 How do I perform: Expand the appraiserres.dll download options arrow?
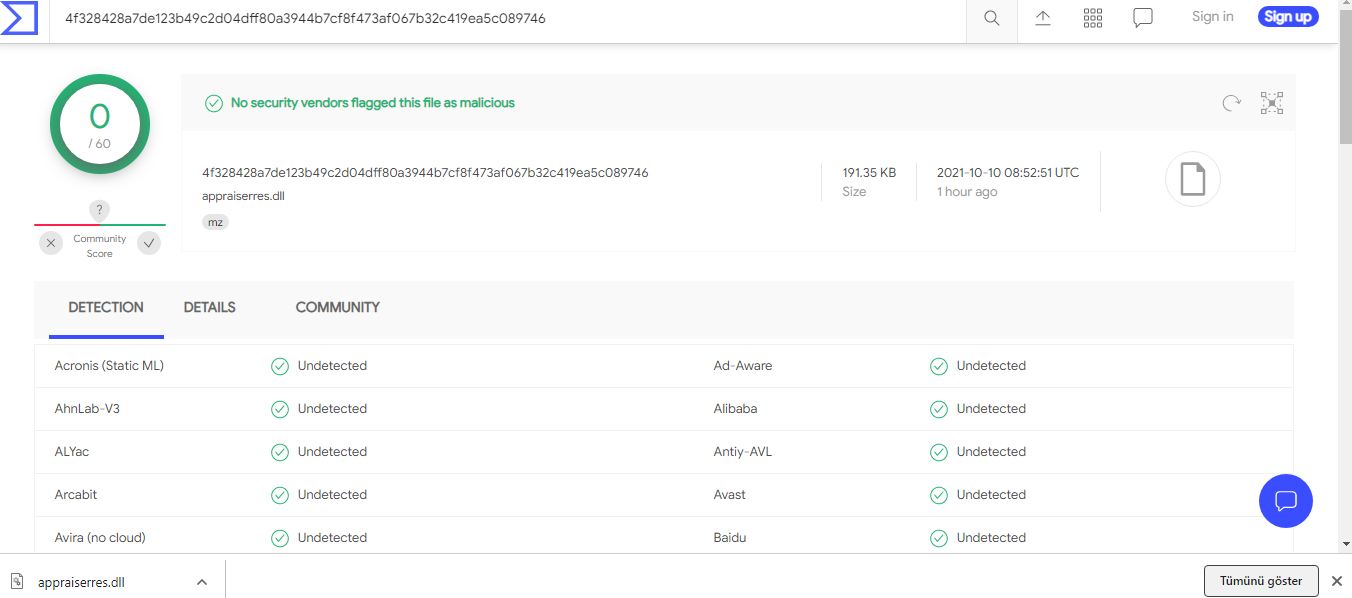[202, 581]
